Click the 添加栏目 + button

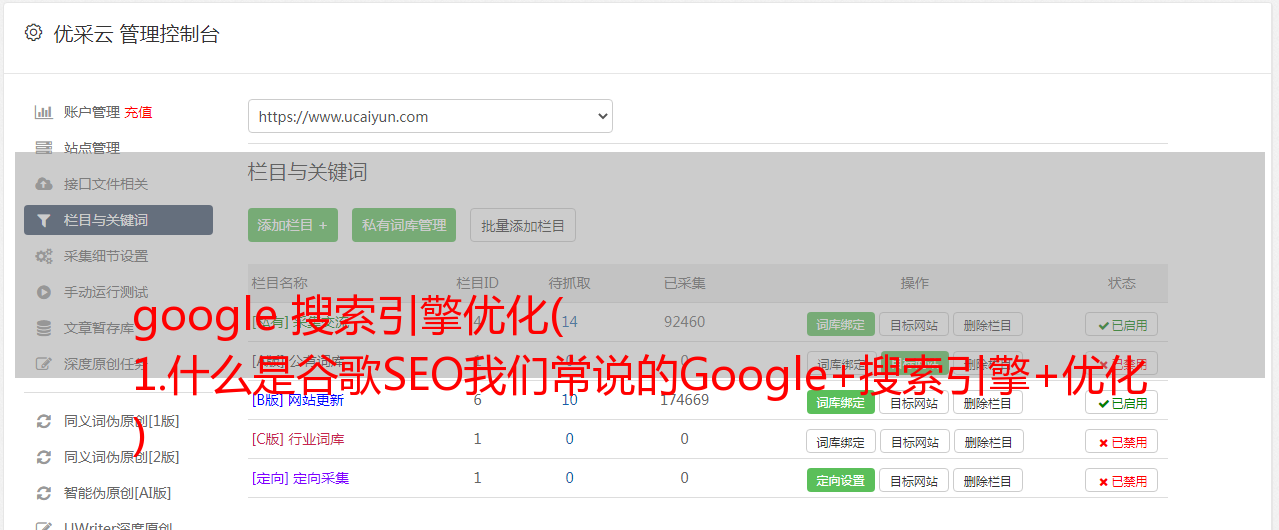tap(293, 225)
